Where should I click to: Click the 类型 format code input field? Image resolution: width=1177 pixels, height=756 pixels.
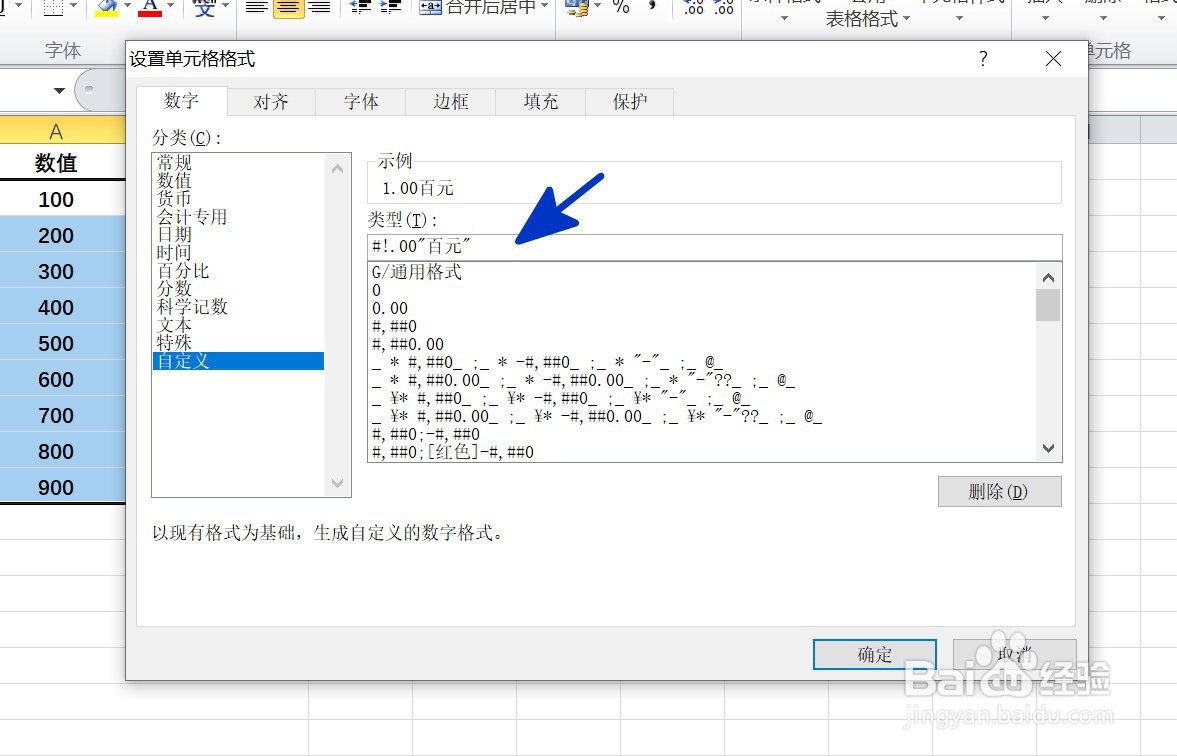click(x=715, y=247)
